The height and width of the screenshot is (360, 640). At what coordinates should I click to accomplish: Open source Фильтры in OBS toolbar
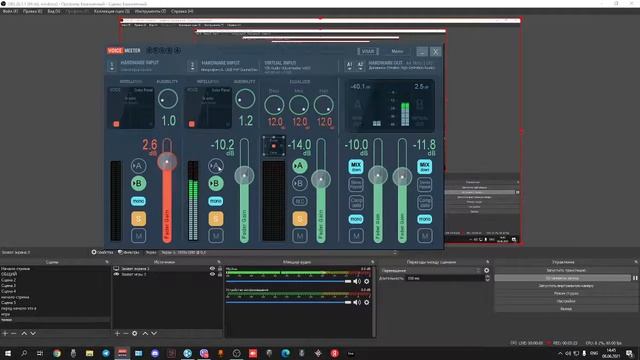[x=129, y=252]
